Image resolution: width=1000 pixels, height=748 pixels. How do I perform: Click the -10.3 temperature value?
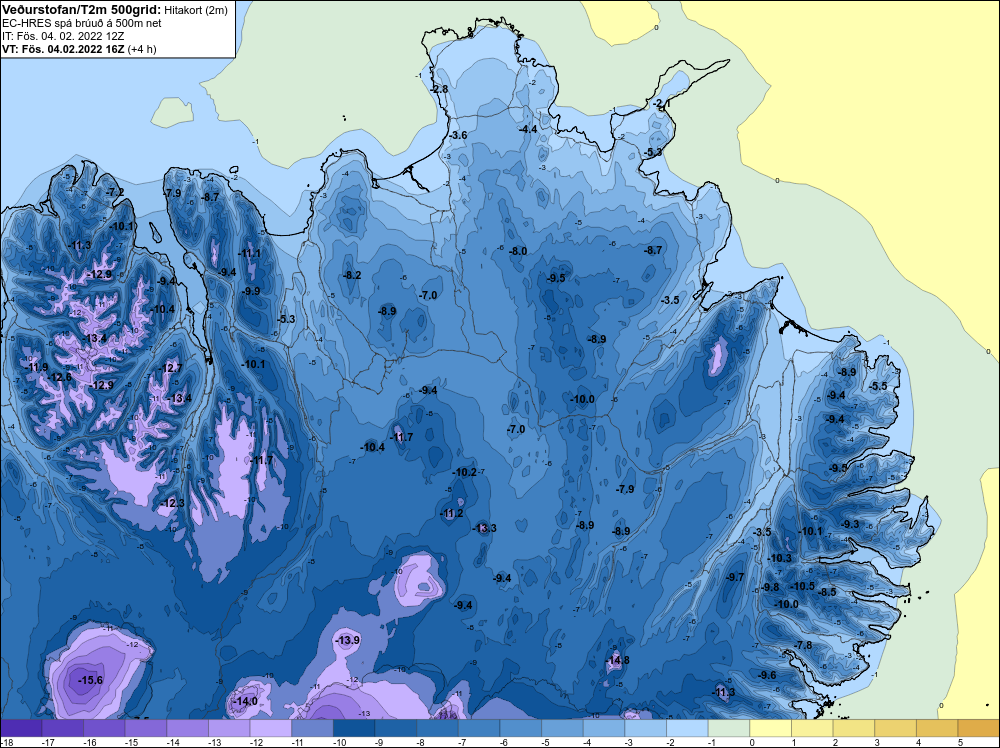(x=779, y=559)
